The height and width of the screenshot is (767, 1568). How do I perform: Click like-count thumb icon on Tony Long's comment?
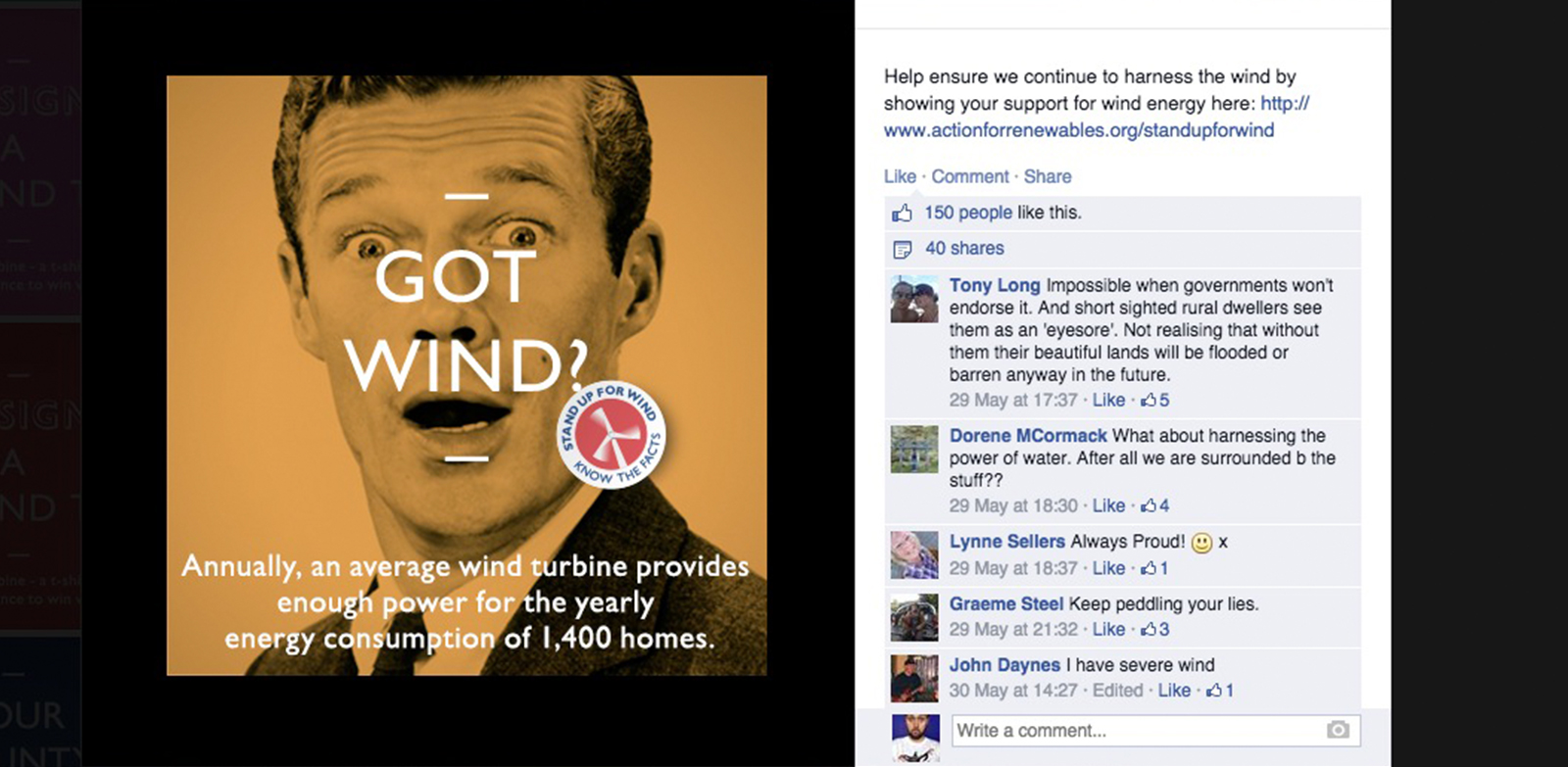[1148, 400]
